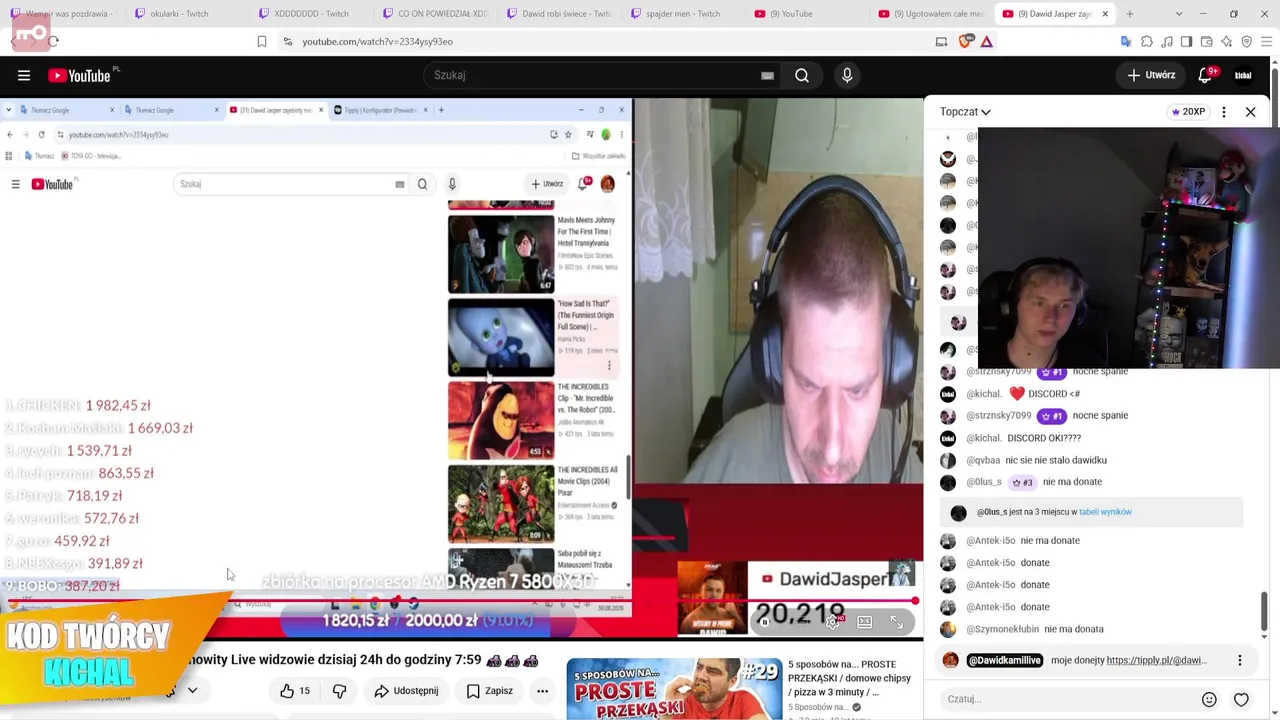The width and height of the screenshot is (1280, 720).
Task: Reload the page in the browser toolbar
Action: (53, 41)
